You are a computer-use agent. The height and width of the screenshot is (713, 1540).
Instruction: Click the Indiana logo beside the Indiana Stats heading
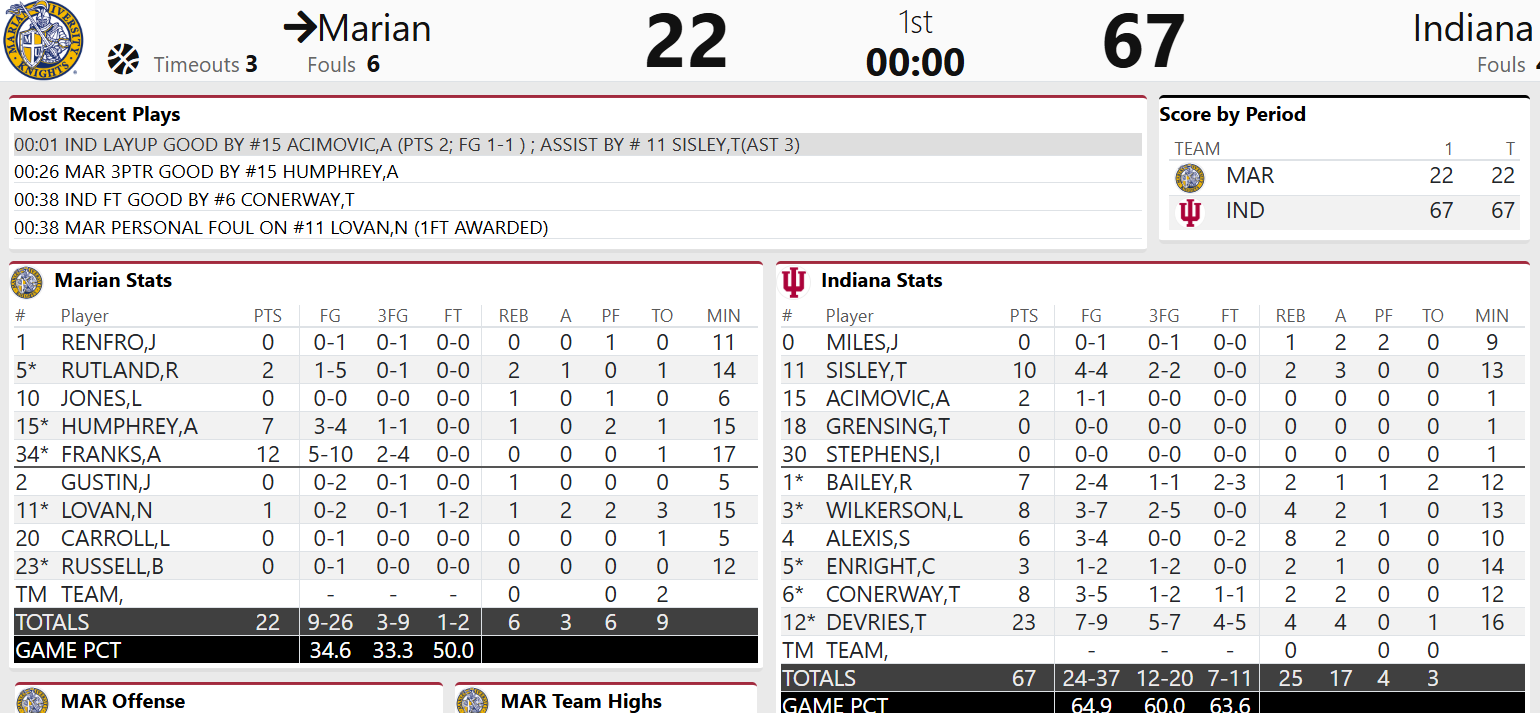pos(794,282)
